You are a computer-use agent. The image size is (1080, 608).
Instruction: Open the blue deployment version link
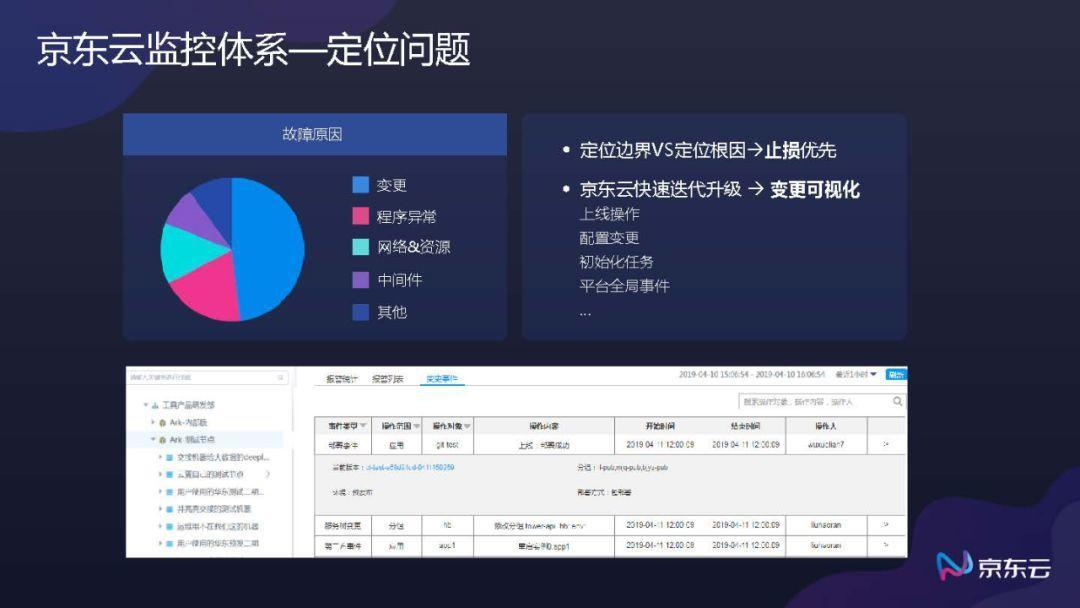pyautogui.click(x=410, y=468)
